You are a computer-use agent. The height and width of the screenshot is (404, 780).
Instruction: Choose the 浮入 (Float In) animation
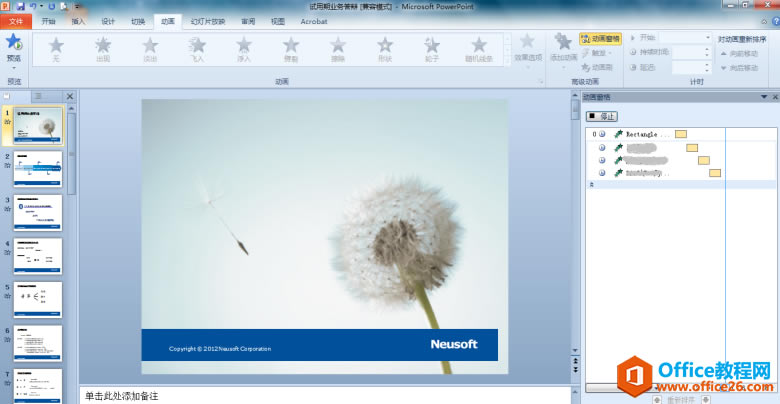pyautogui.click(x=244, y=49)
